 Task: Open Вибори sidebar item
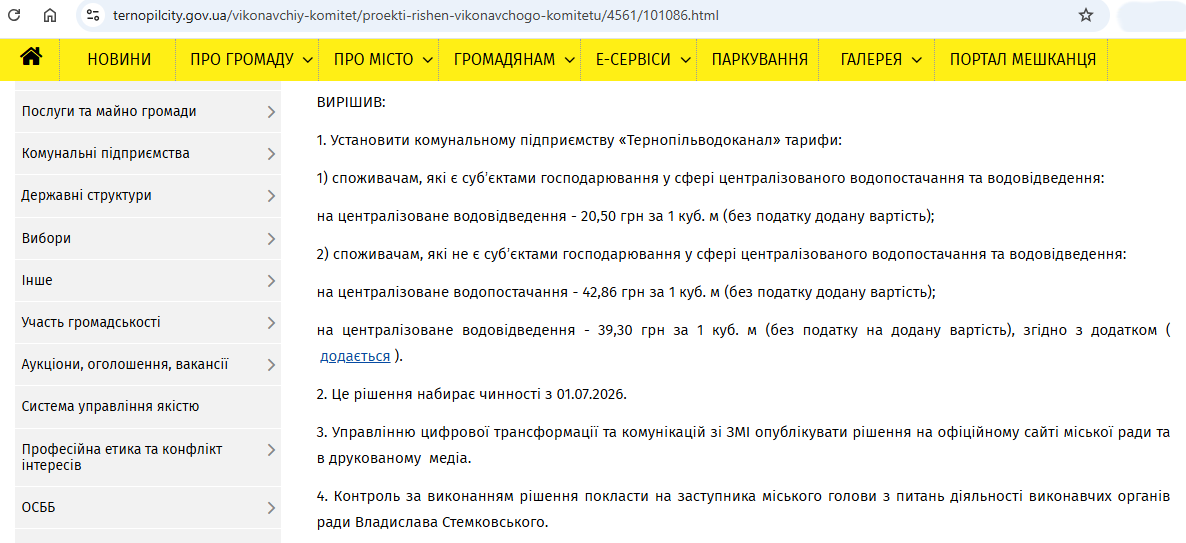pyautogui.click(x=147, y=238)
